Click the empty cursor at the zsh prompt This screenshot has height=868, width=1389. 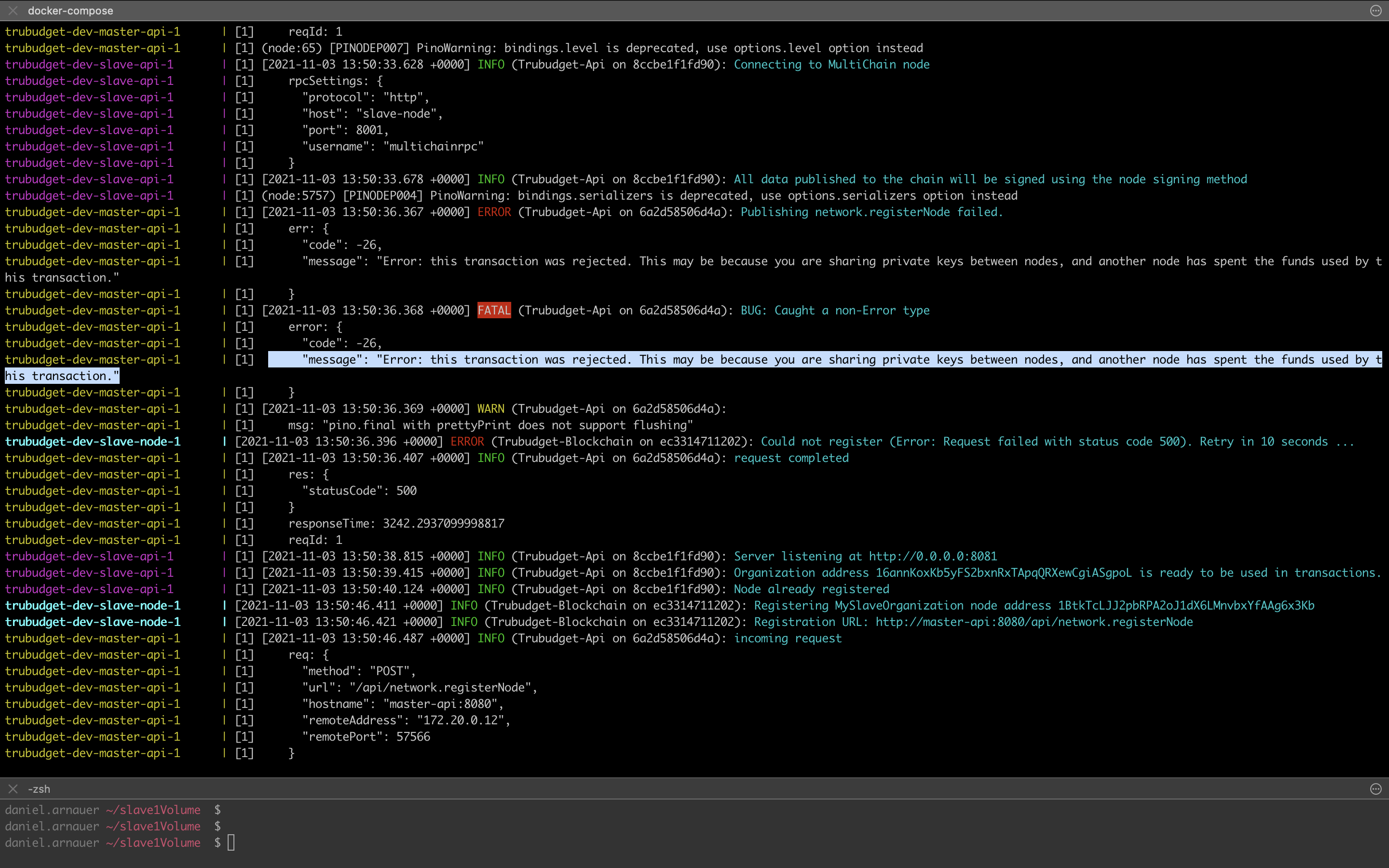pyautogui.click(x=232, y=842)
